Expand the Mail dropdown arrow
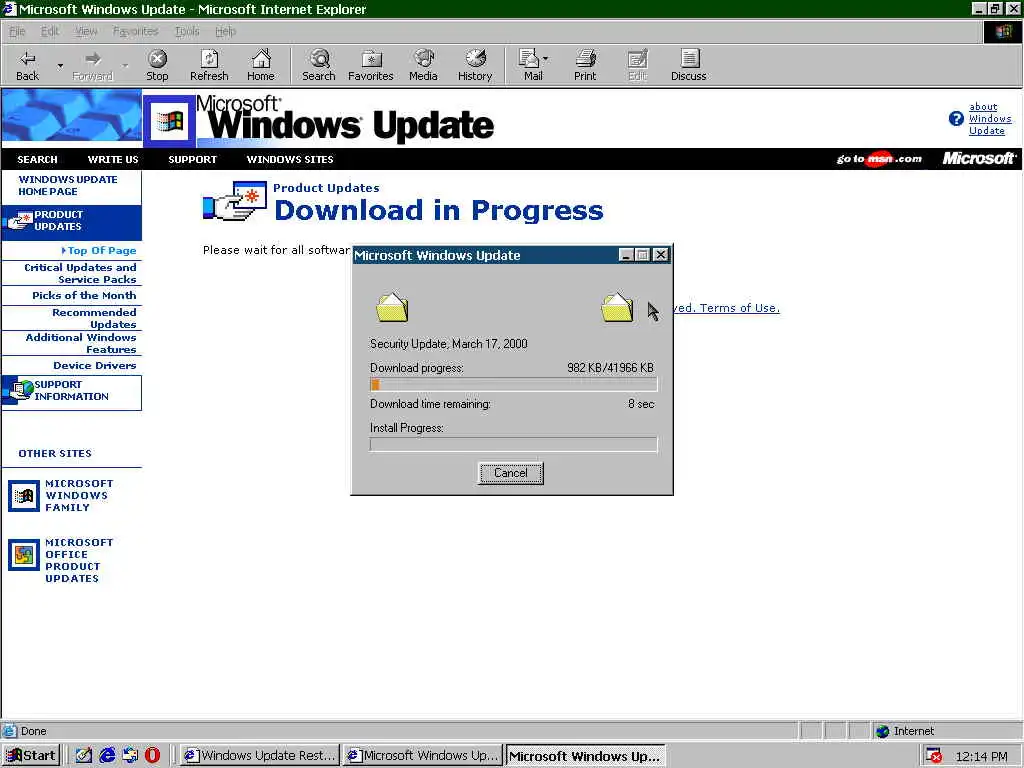 [546, 59]
